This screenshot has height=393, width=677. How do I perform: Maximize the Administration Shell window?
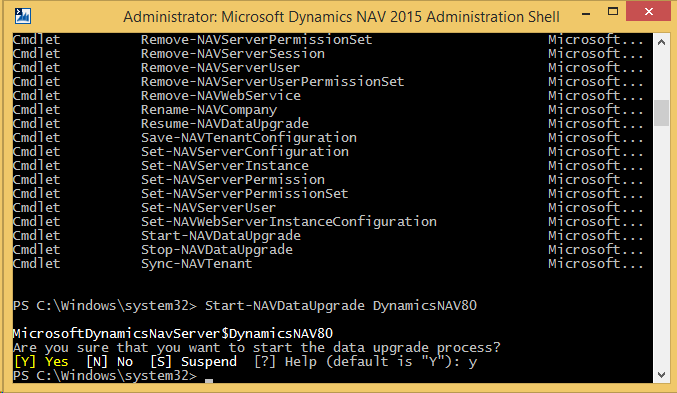[x=613, y=12]
